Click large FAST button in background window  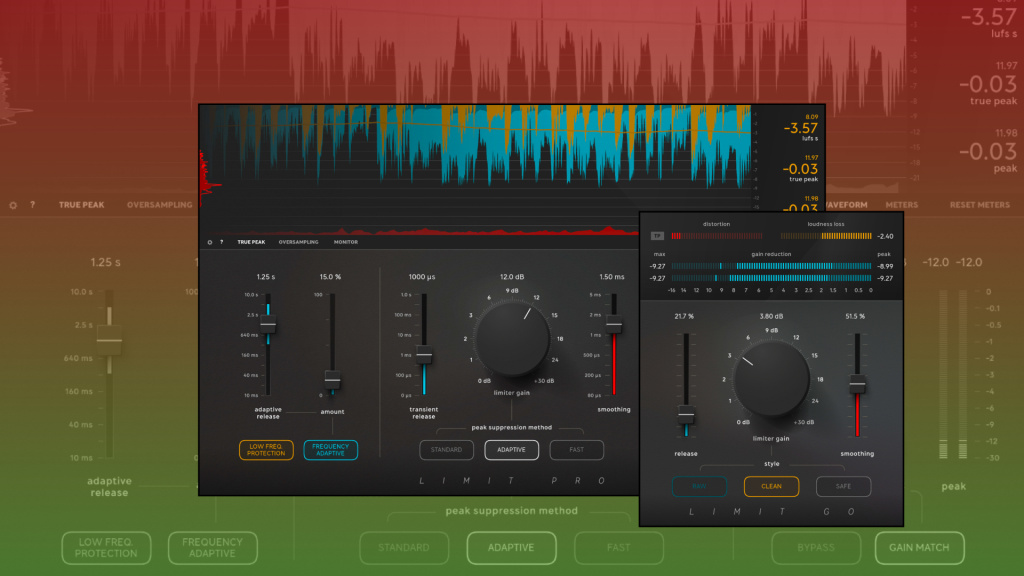tap(618, 547)
